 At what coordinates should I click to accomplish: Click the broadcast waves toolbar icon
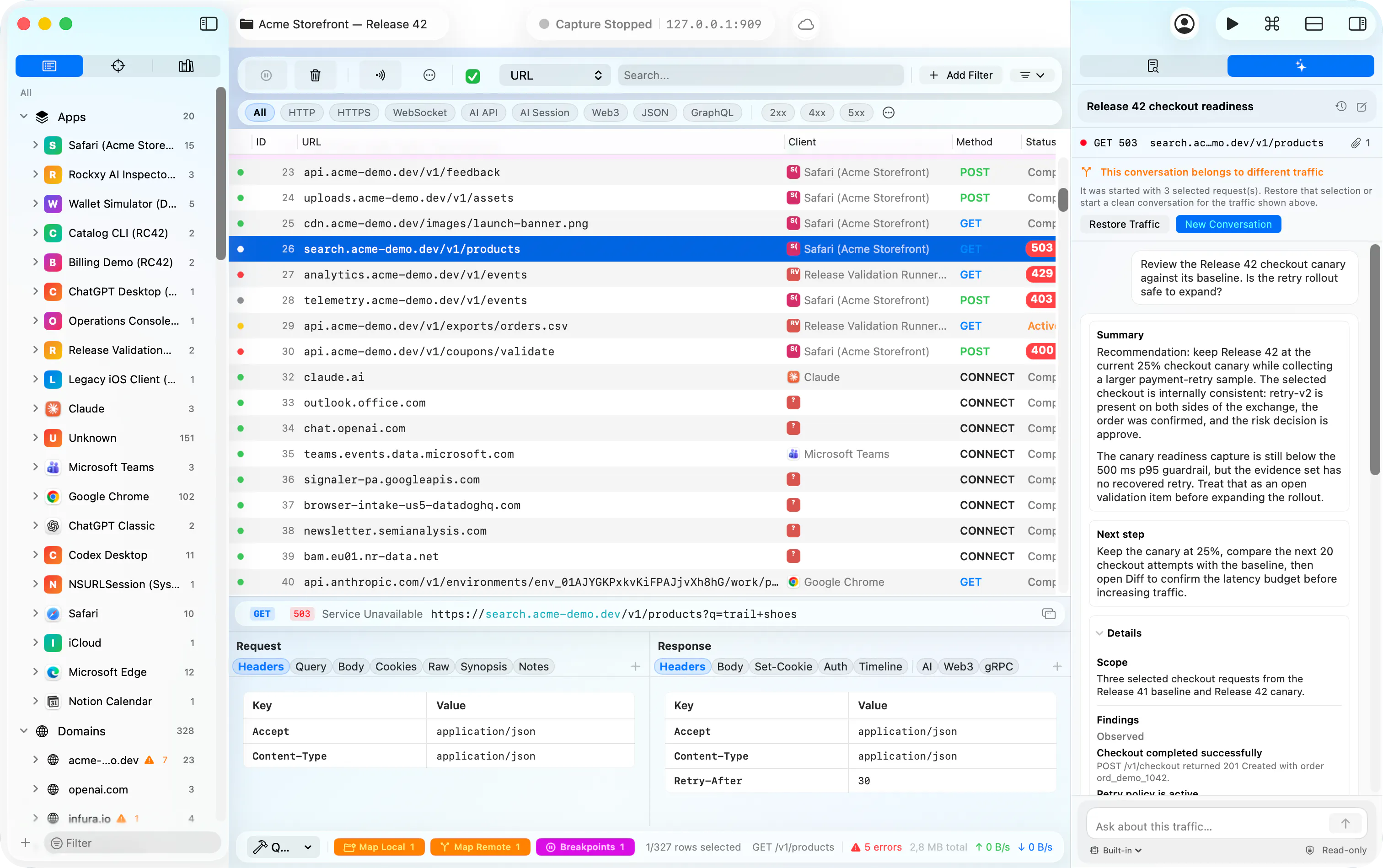click(x=380, y=75)
